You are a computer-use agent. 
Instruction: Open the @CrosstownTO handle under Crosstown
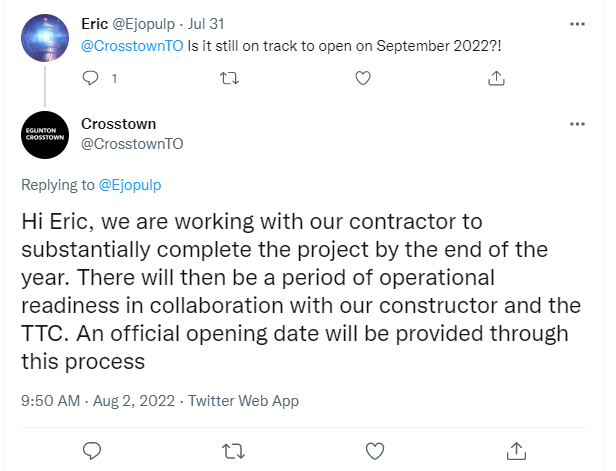pos(131,144)
